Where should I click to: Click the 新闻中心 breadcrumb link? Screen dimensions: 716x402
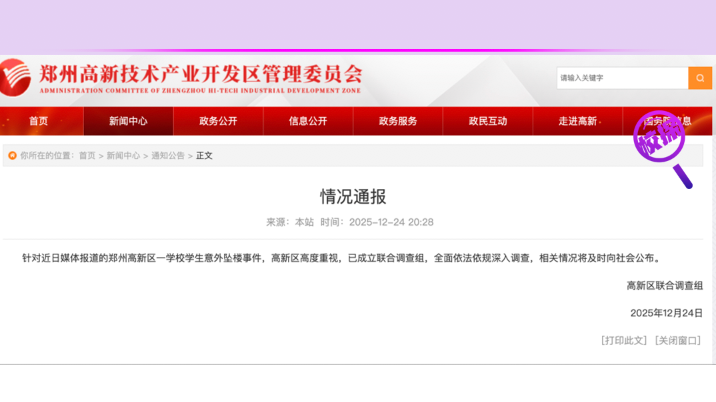pos(123,156)
